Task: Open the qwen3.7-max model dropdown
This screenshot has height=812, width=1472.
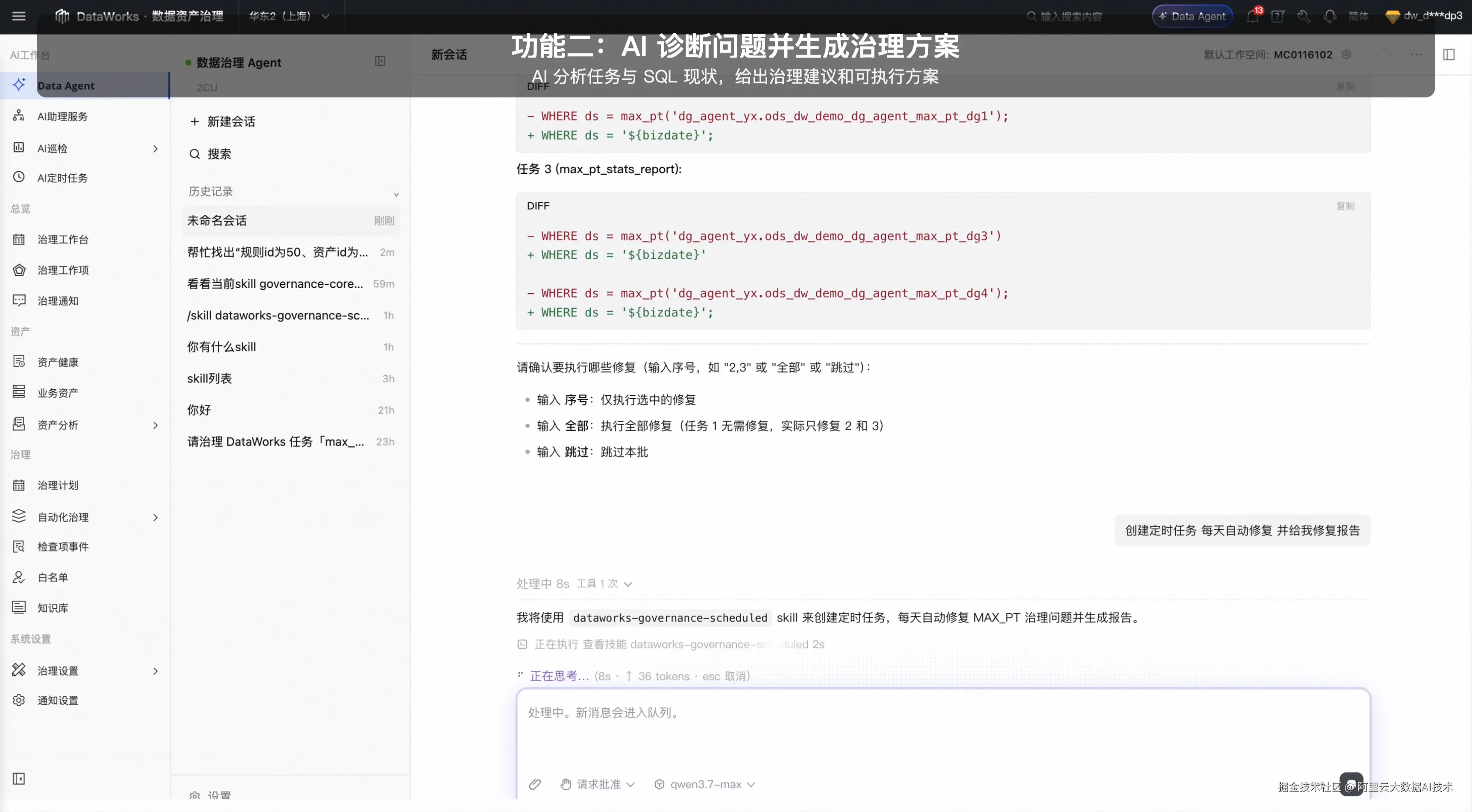Action: 704,784
